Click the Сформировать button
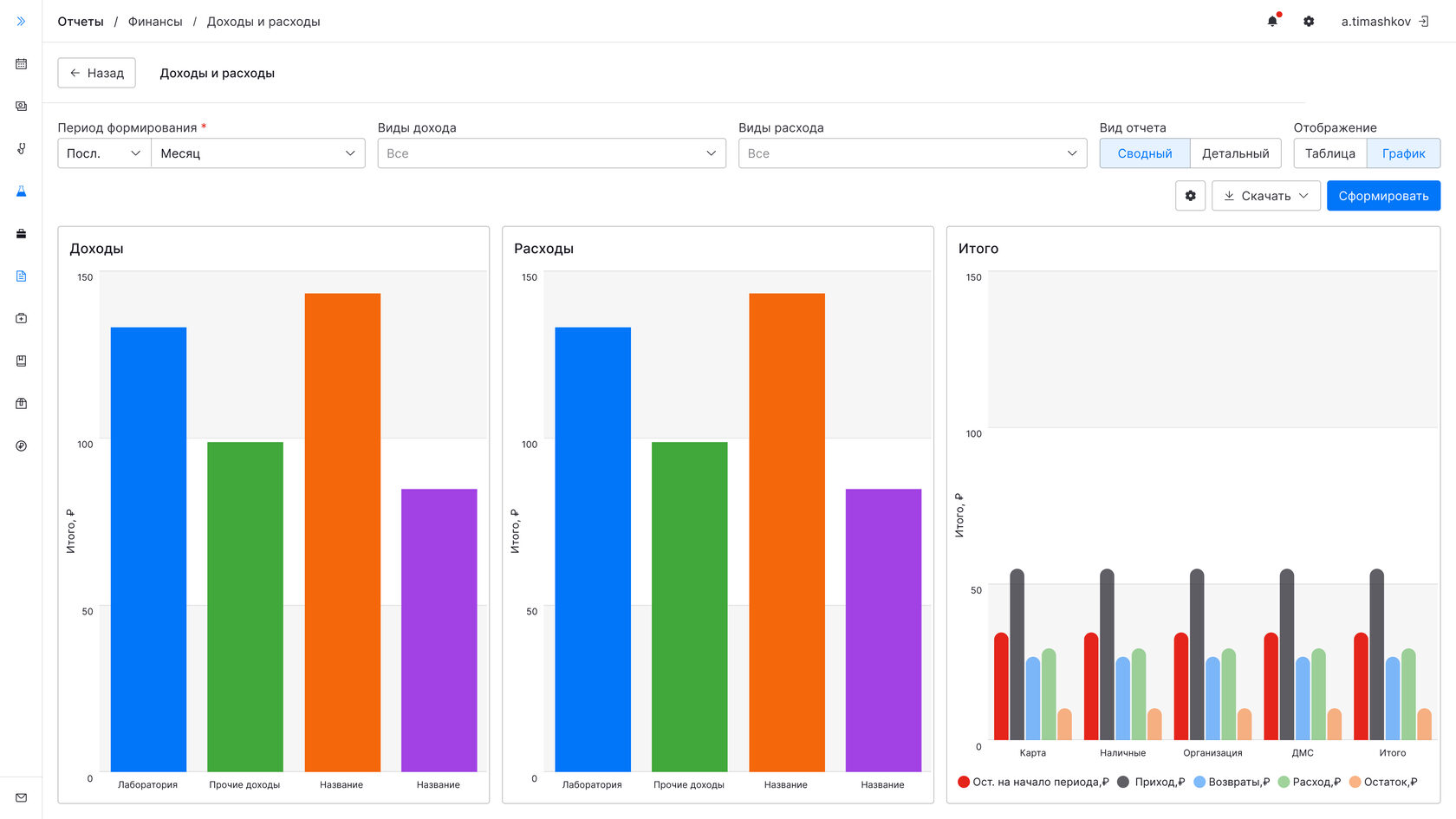The width and height of the screenshot is (1456, 819). (1383, 196)
